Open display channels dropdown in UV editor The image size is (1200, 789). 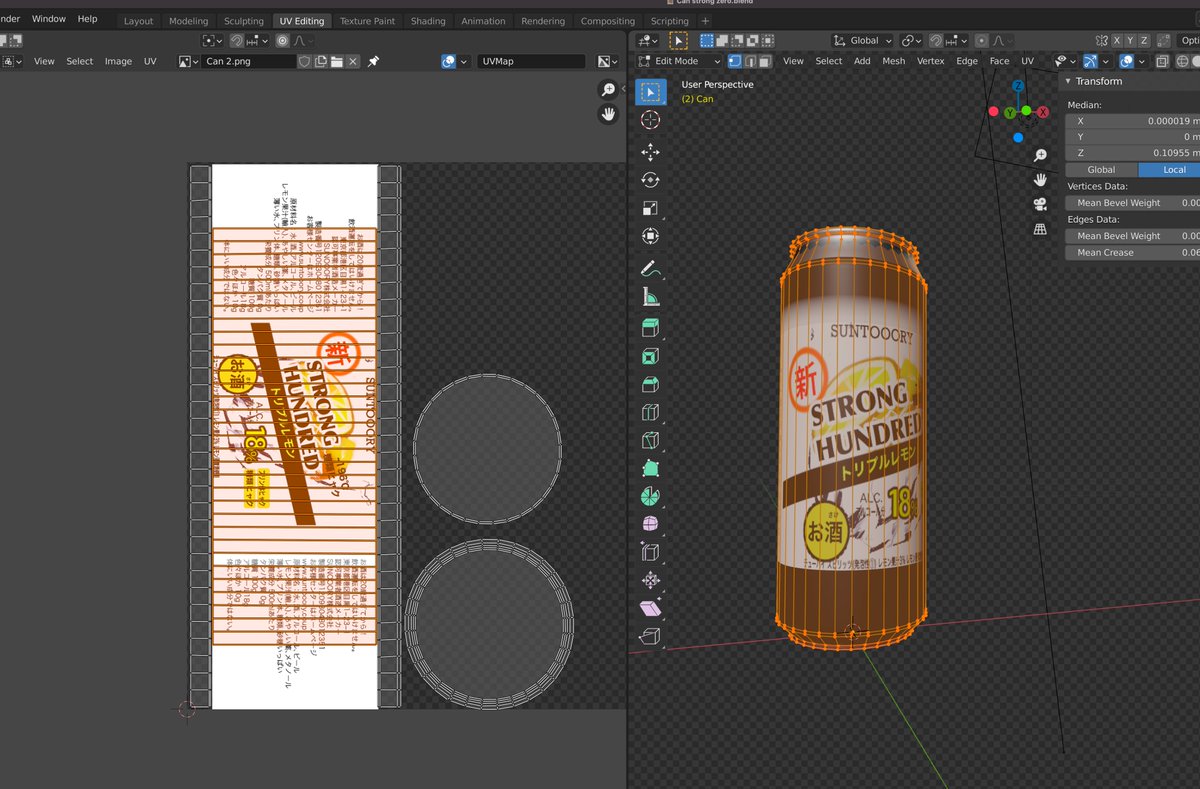click(607, 61)
